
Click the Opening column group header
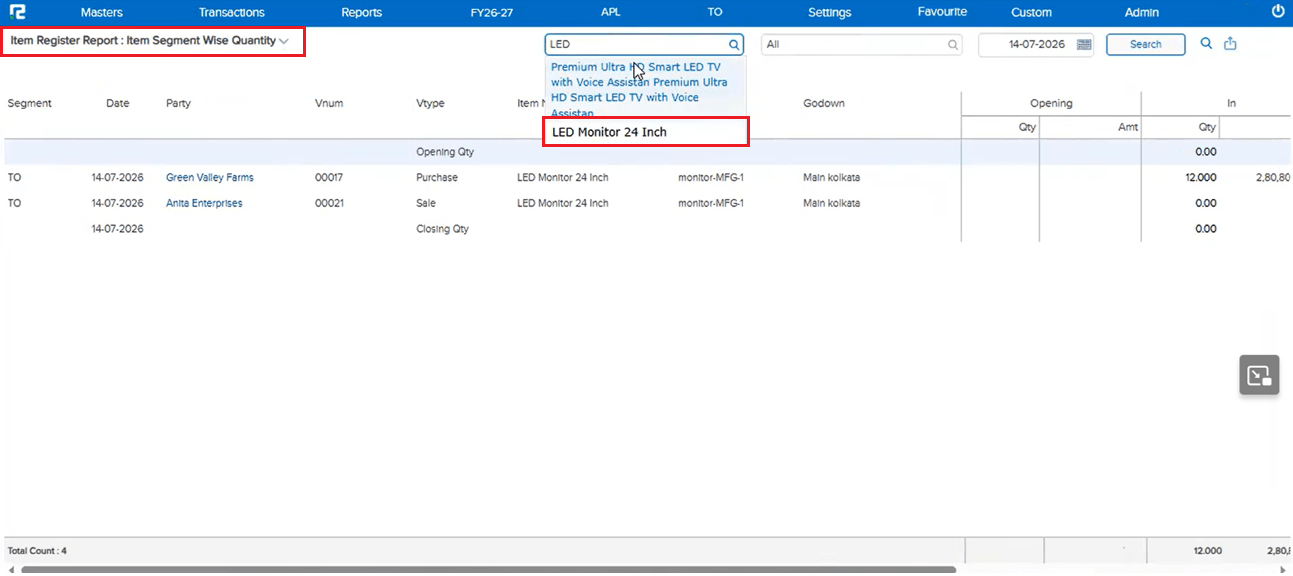click(x=1051, y=103)
